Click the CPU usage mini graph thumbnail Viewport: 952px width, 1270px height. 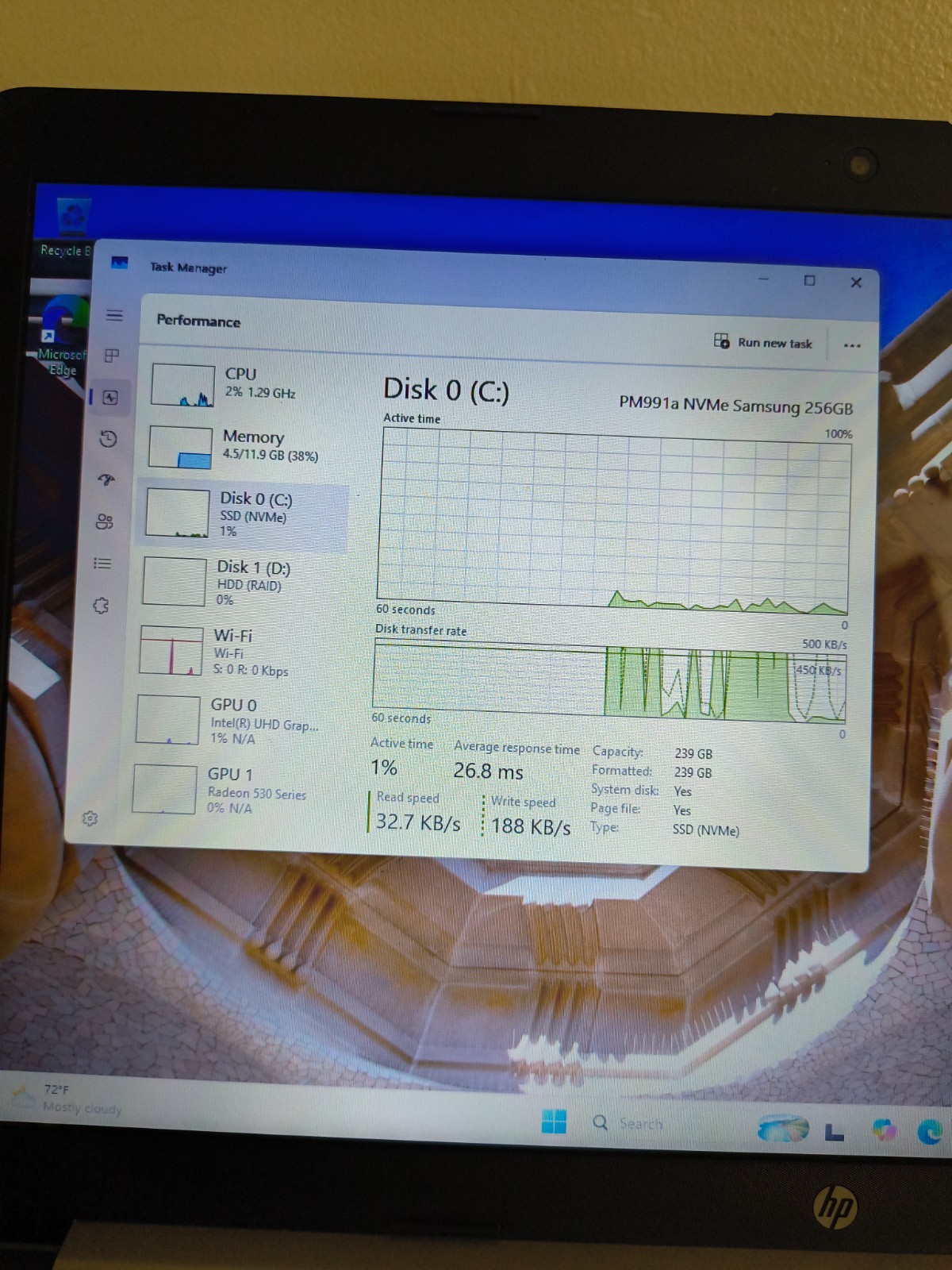tap(182, 385)
